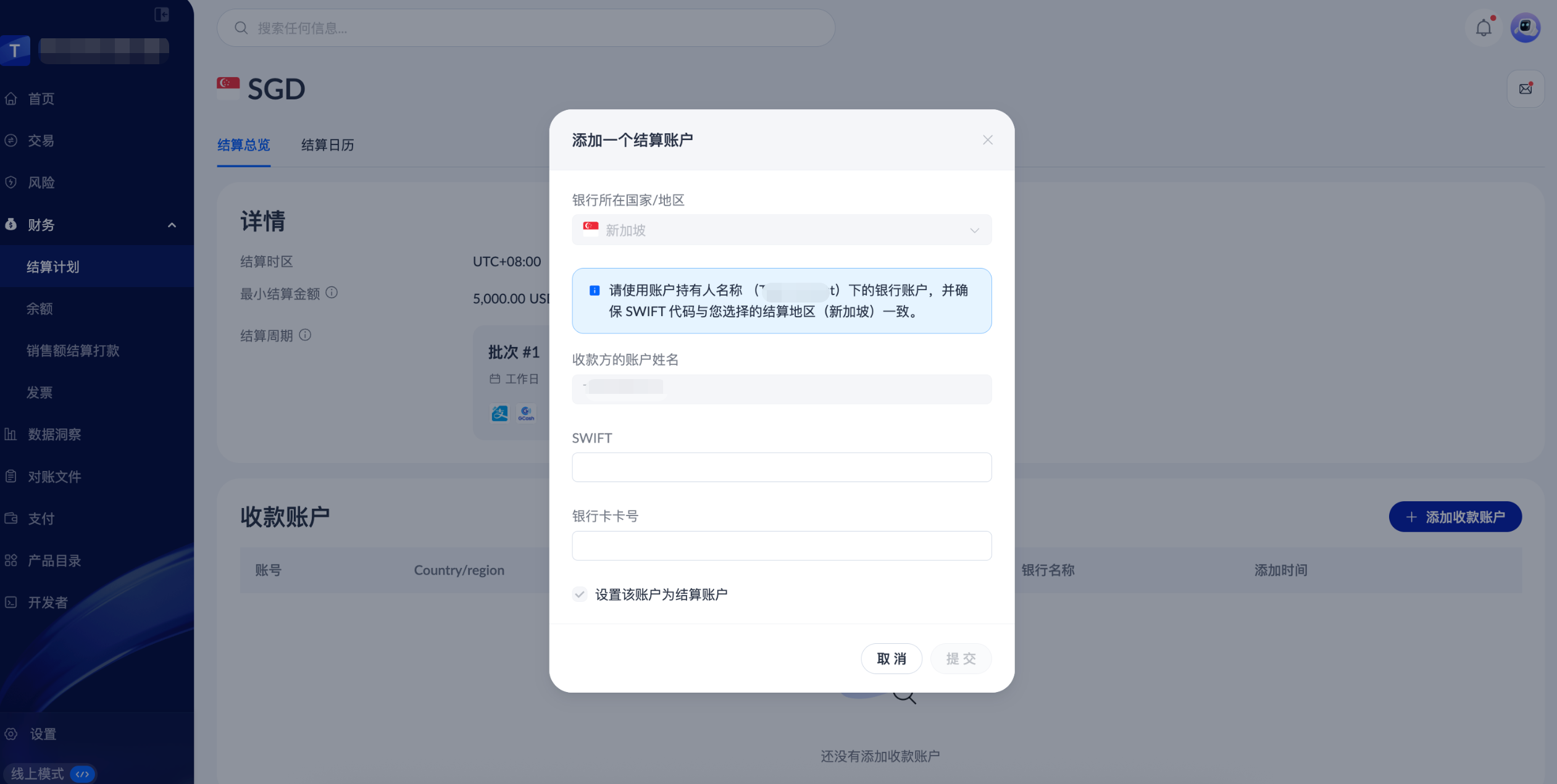Click the 交易 sidebar icon

tap(11, 141)
